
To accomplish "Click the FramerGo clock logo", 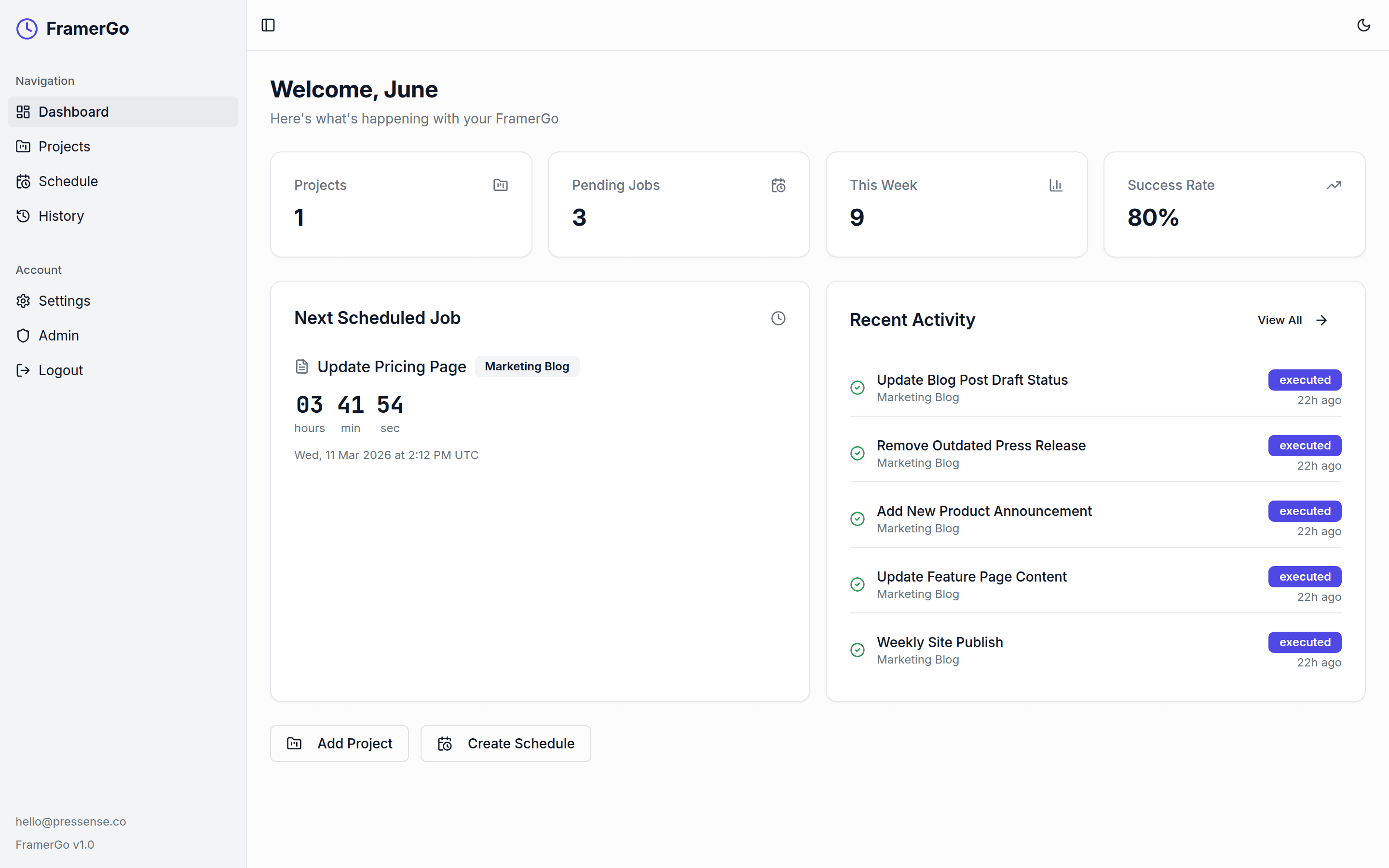I will pos(27,29).
